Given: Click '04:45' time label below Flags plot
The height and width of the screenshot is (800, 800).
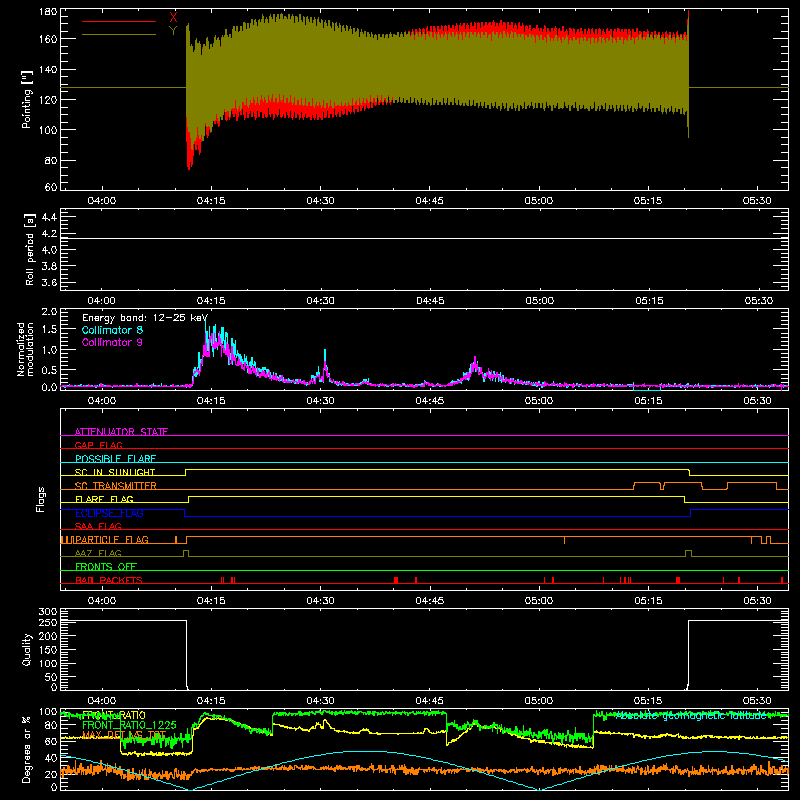Looking at the screenshot, I should click(430, 601).
